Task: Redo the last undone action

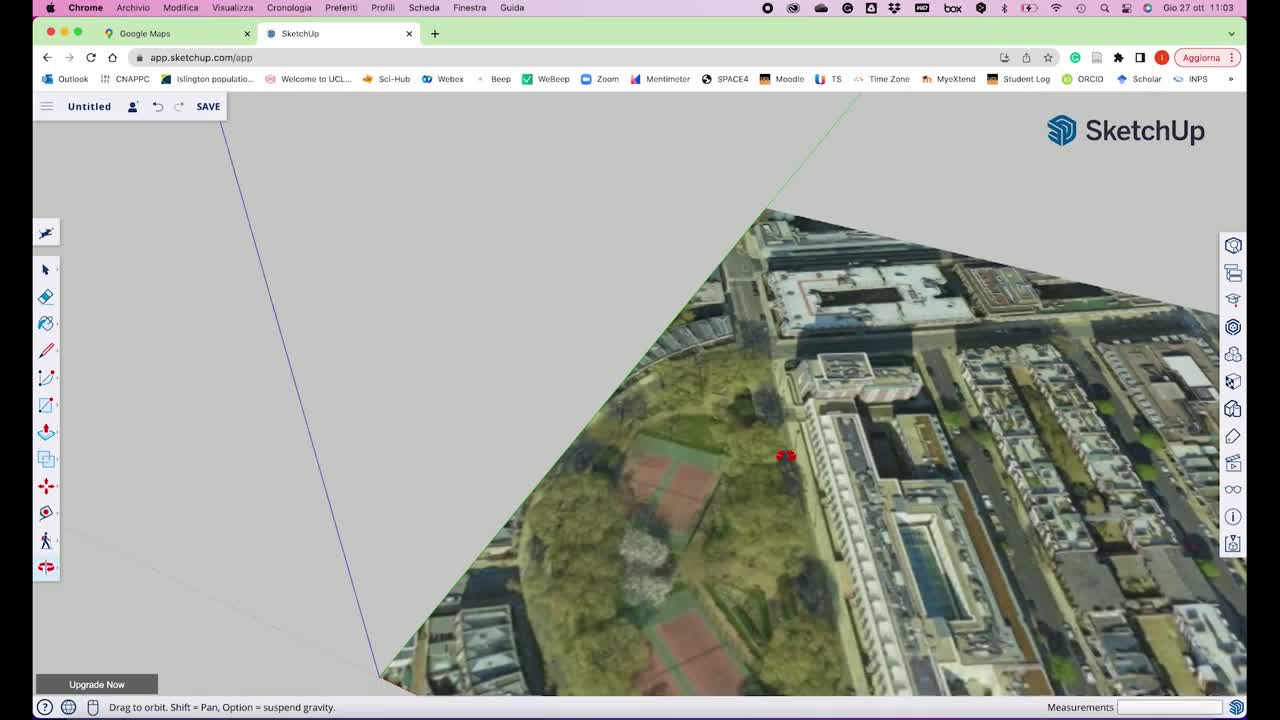Action: [179, 107]
